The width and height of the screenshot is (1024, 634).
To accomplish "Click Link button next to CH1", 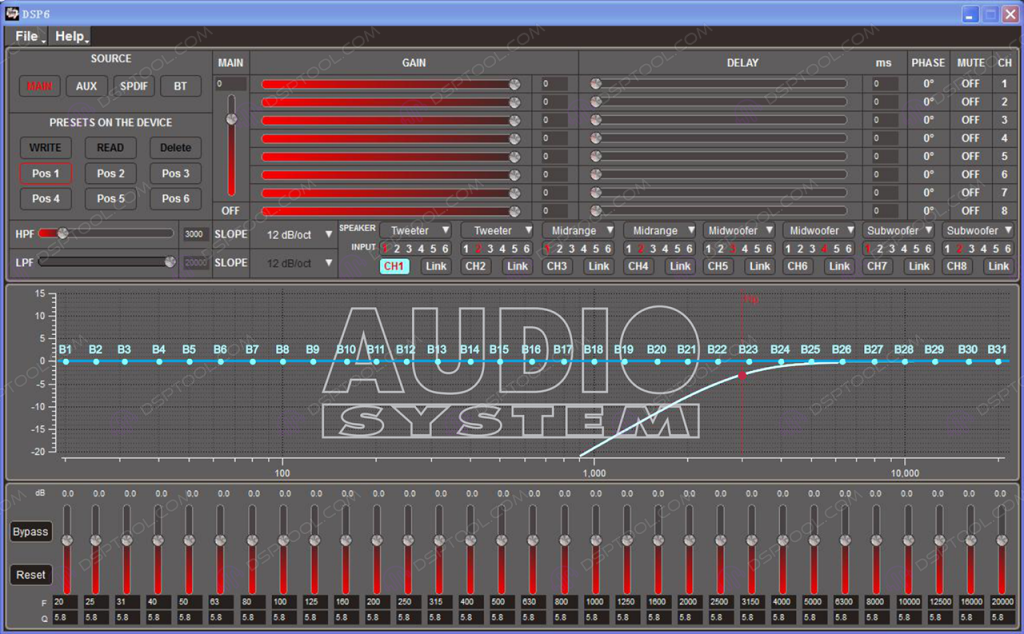I will tap(436, 266).
